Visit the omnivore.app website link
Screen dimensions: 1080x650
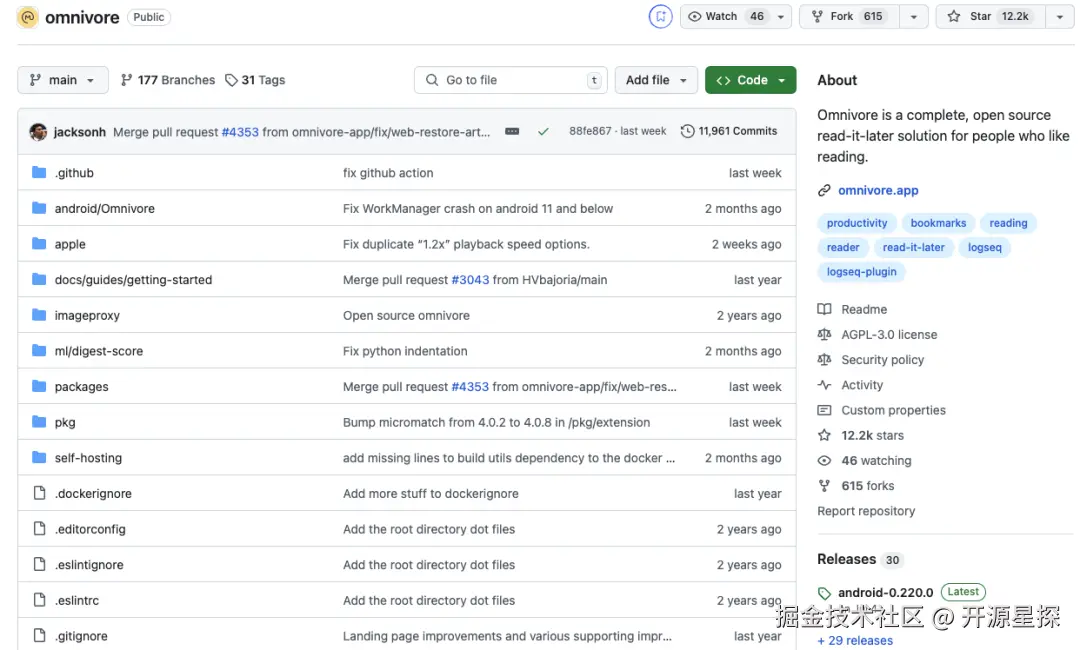click(878, 190)
